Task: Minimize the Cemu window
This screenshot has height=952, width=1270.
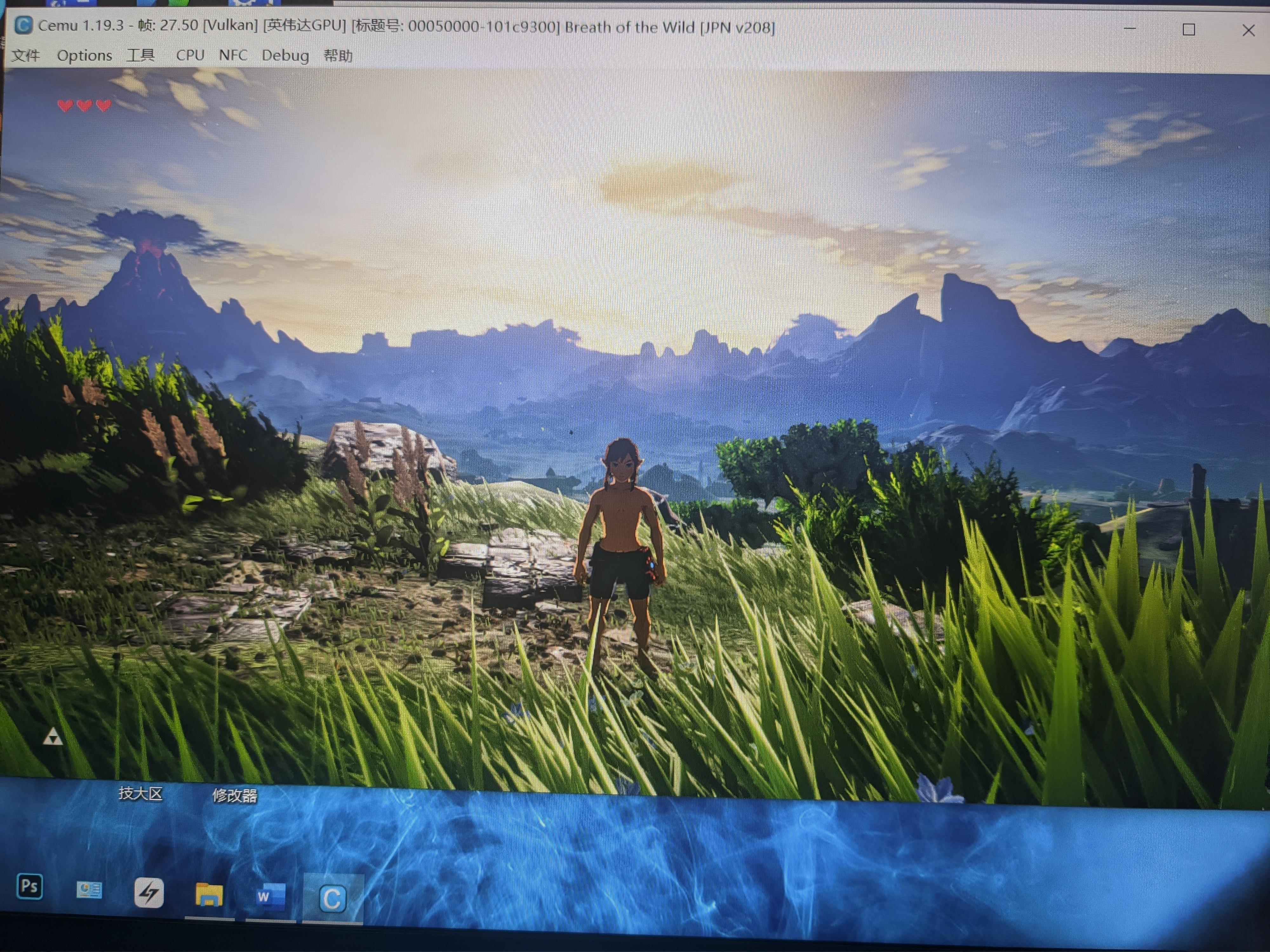Action: coord(1129,28)
